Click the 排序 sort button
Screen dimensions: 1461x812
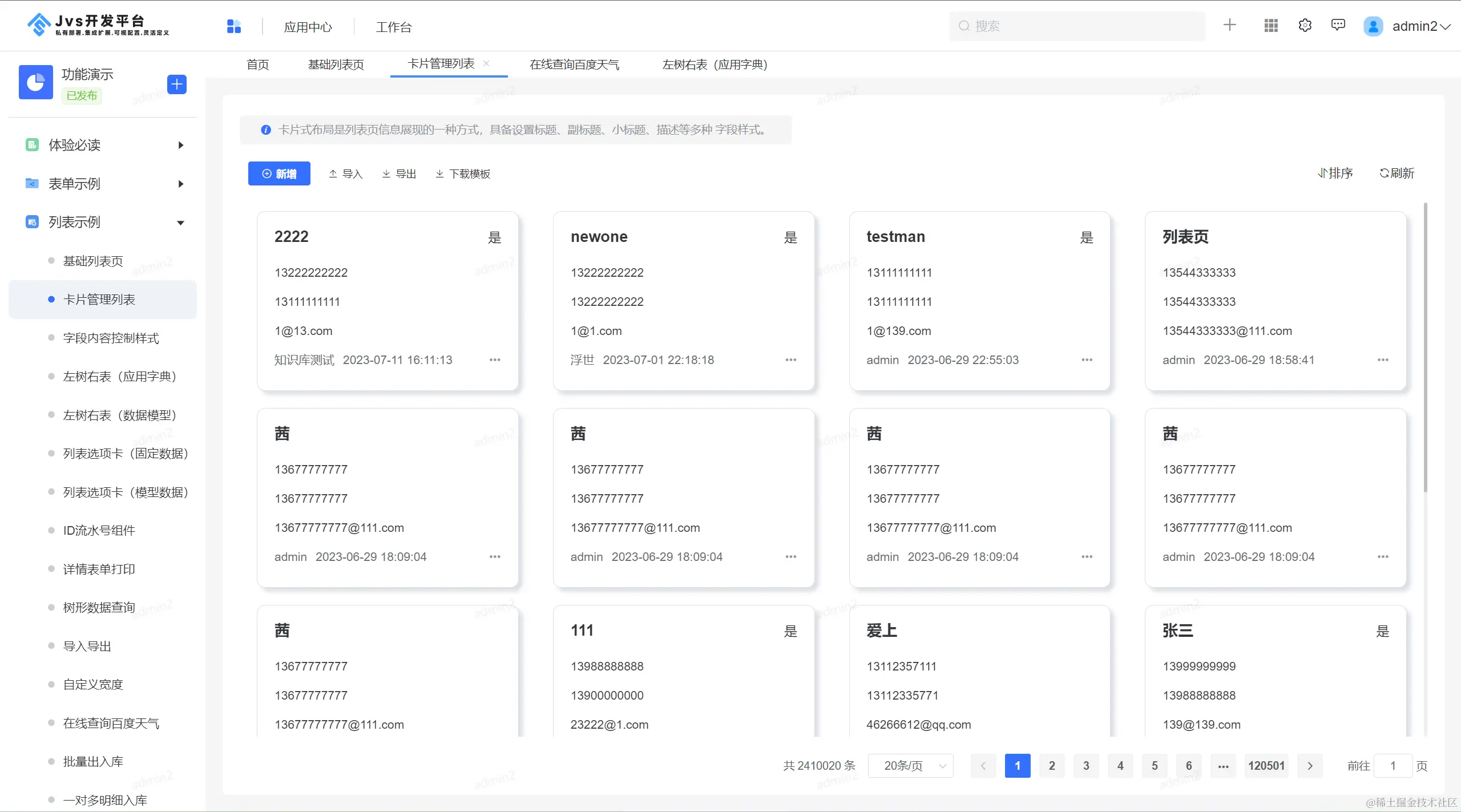tap(1335, 173)
